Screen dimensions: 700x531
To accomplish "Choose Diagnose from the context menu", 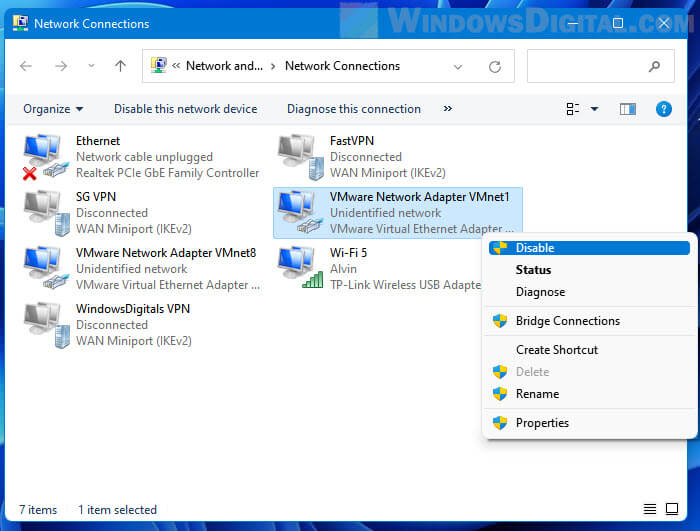I will [x=589, y=292].
